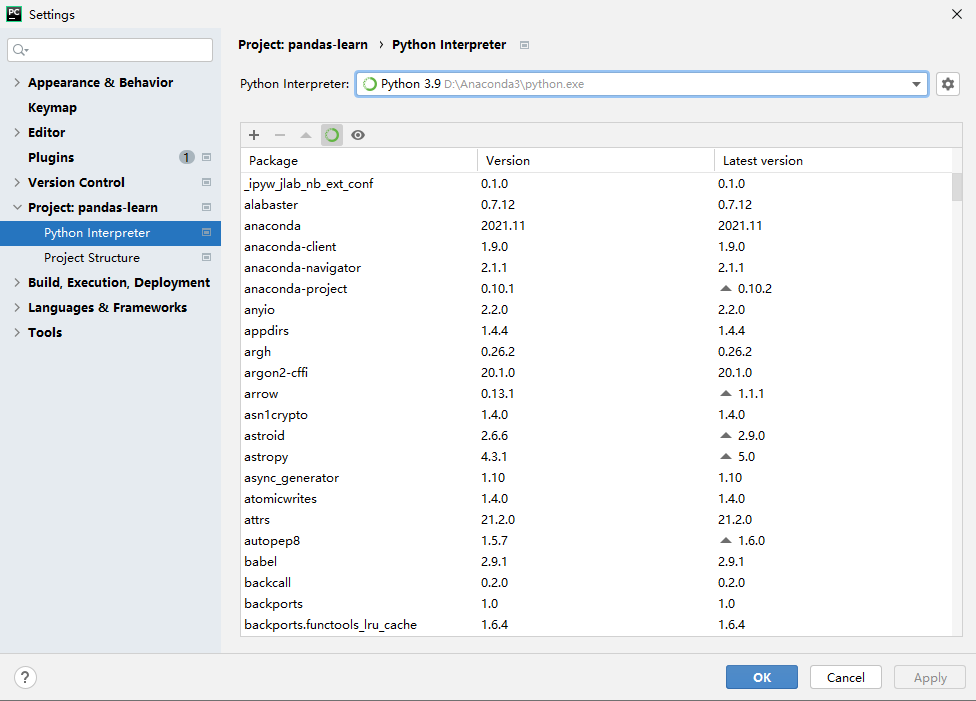This screenshot has height=701, width=976.
Task: Select Python Interpreter tree item
Action: tap(110, 233)
